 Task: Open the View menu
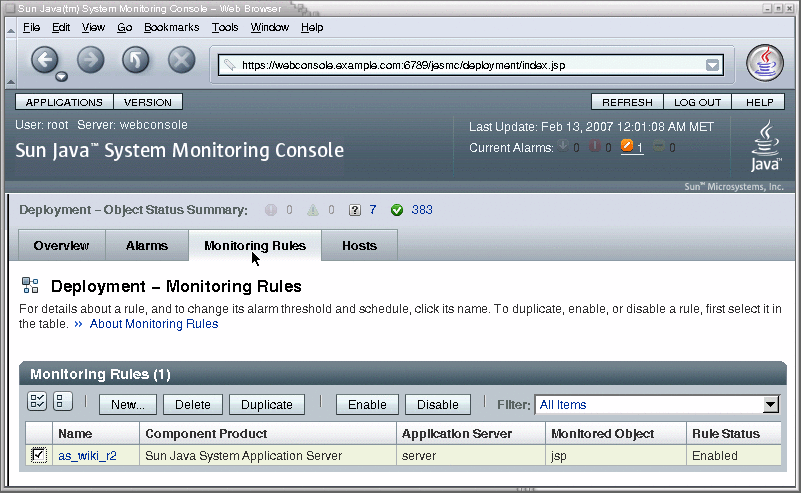click(x=93, y=28)
